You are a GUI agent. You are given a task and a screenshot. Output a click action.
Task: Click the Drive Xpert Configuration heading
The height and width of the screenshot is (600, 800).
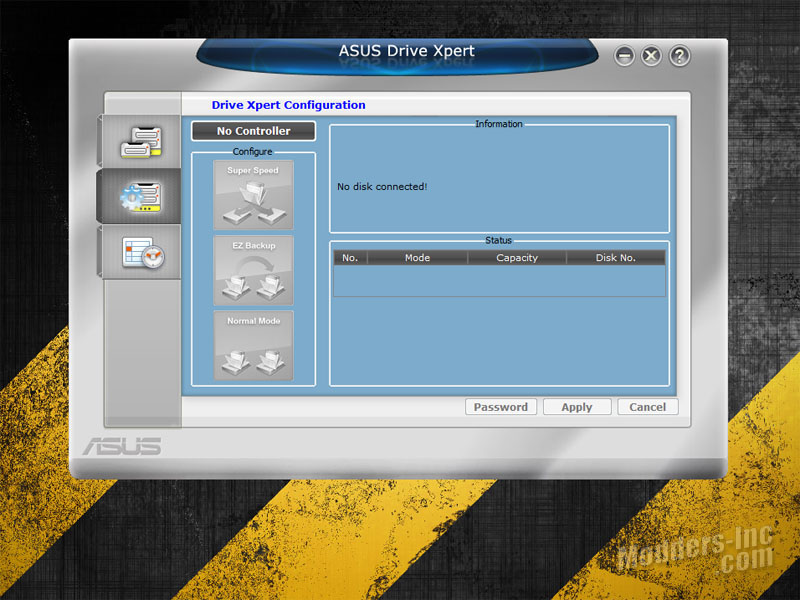[x=288, y=105]
